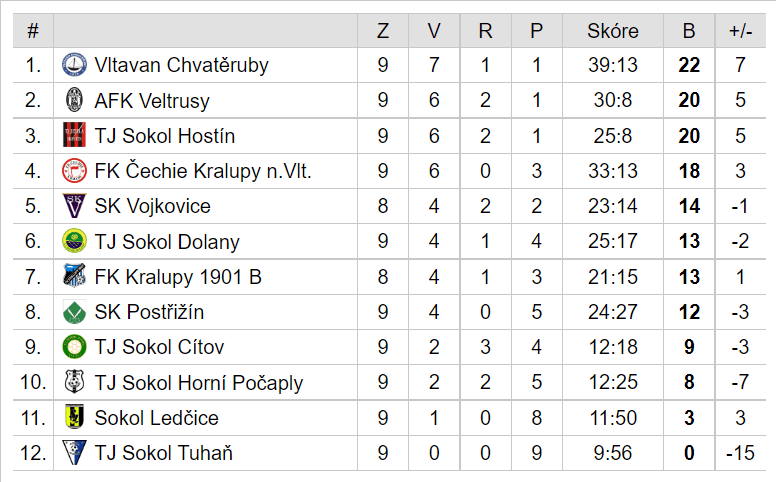Click the SK Postřižín green diamond logo
This screenshot has height=482, width=776.
(x=74, y=312)
